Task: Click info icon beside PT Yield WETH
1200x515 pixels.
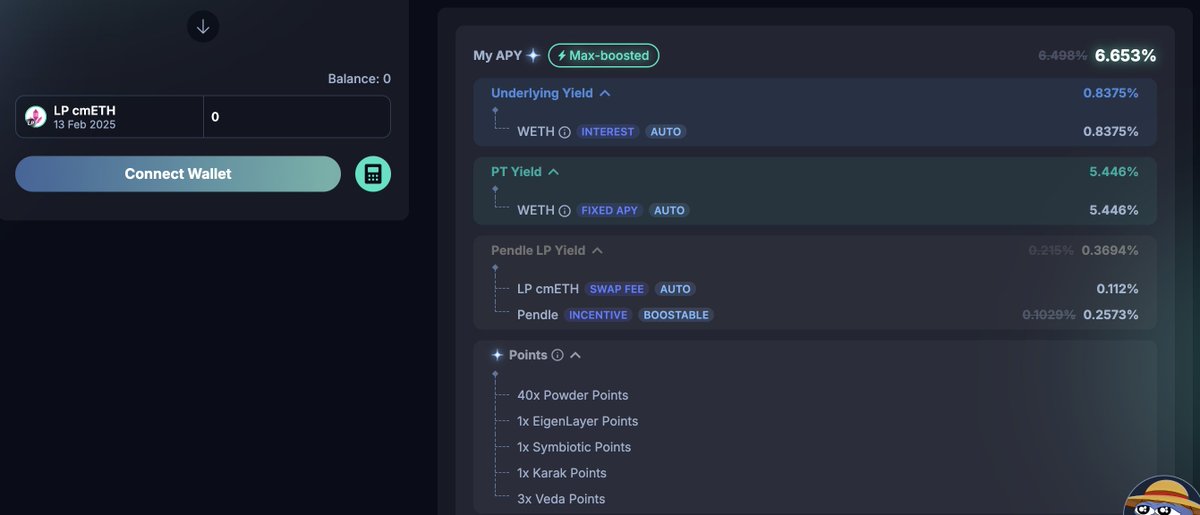Action: tap(565, 211)
